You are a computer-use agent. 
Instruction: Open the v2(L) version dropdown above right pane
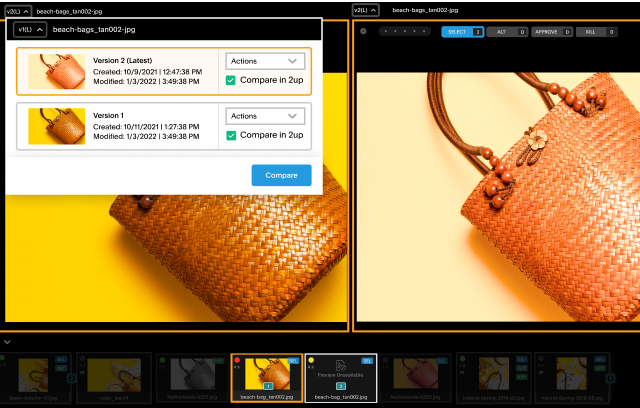365,10
